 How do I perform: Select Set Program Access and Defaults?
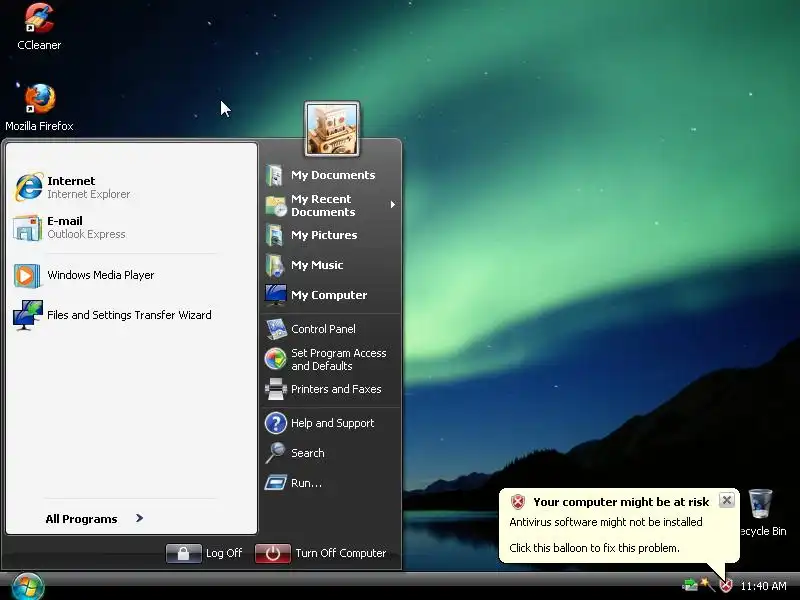click(331, 359)
